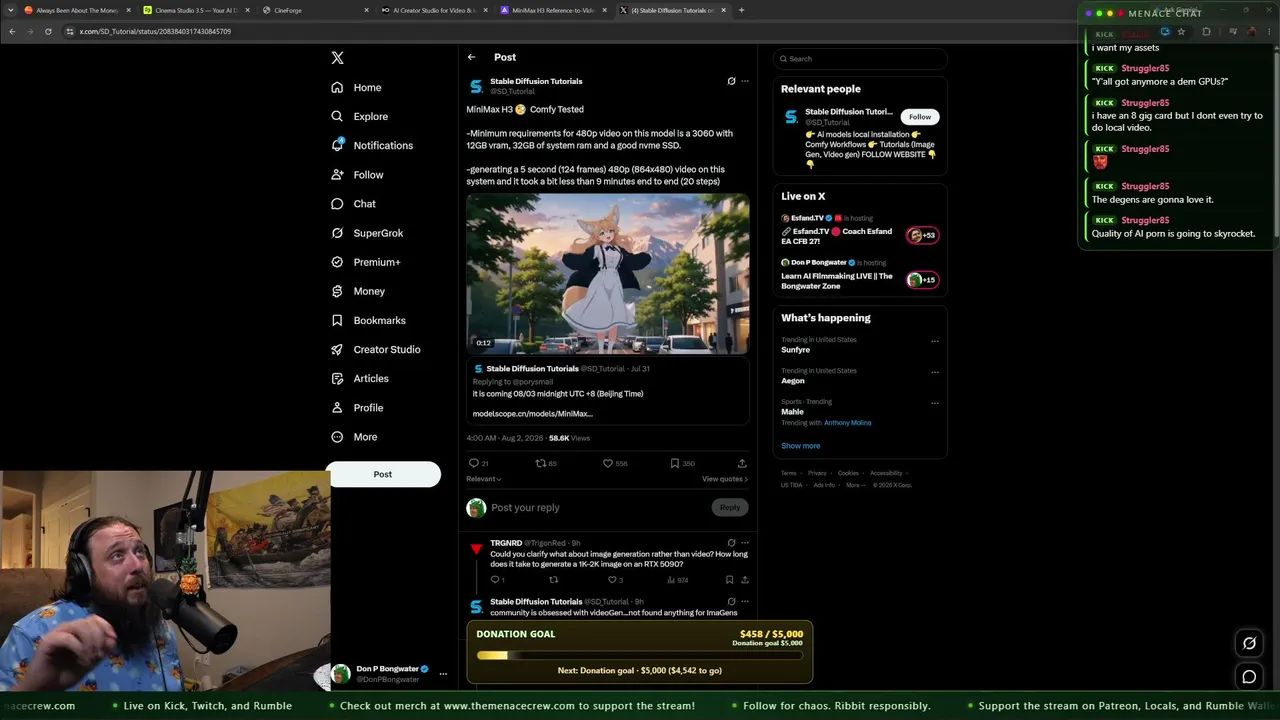
Task: Open the floating messages chat bubble
Action: [x=1249, y=677]
